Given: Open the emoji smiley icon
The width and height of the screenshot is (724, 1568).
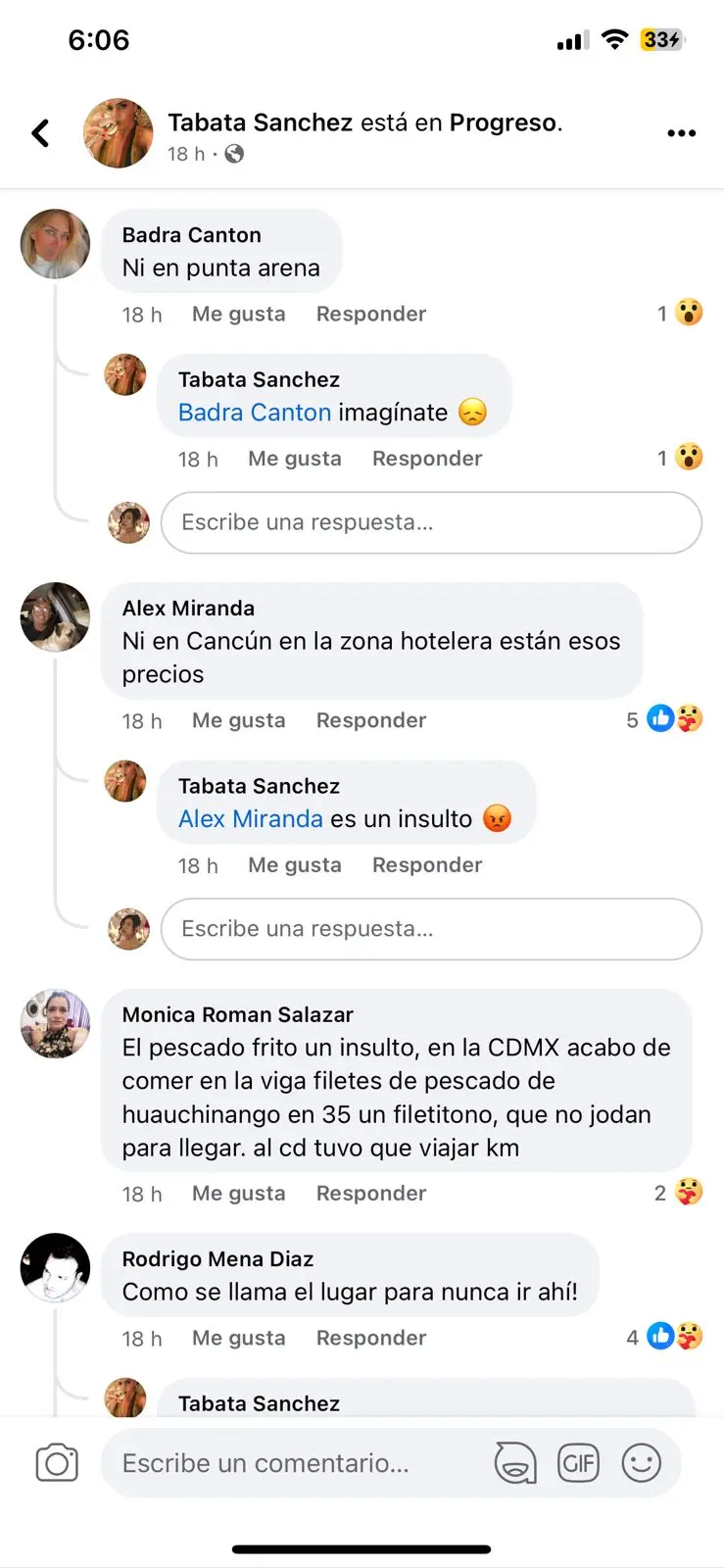Looking at the screenshot, I should tap(642, 1462).
